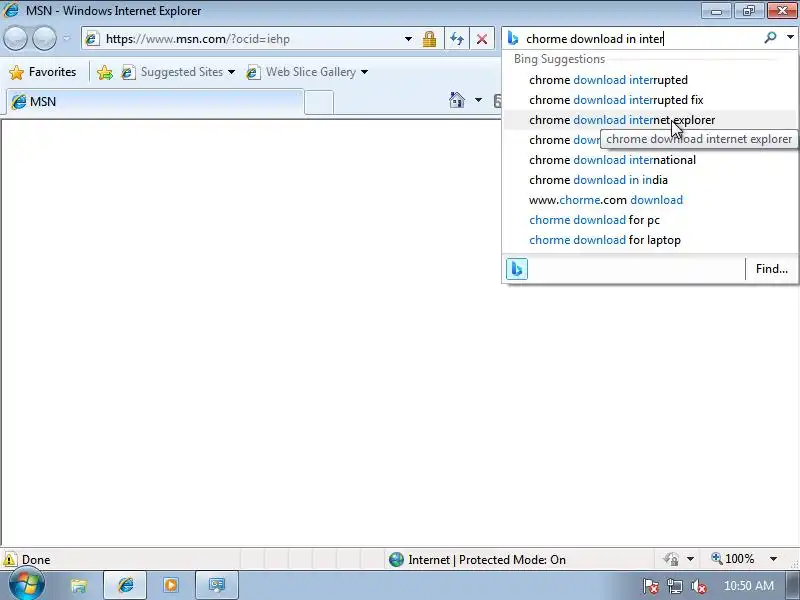The image size is (800, 600).
Task: Select suggestion 'chrome download international'
Action: click(649, 160)
